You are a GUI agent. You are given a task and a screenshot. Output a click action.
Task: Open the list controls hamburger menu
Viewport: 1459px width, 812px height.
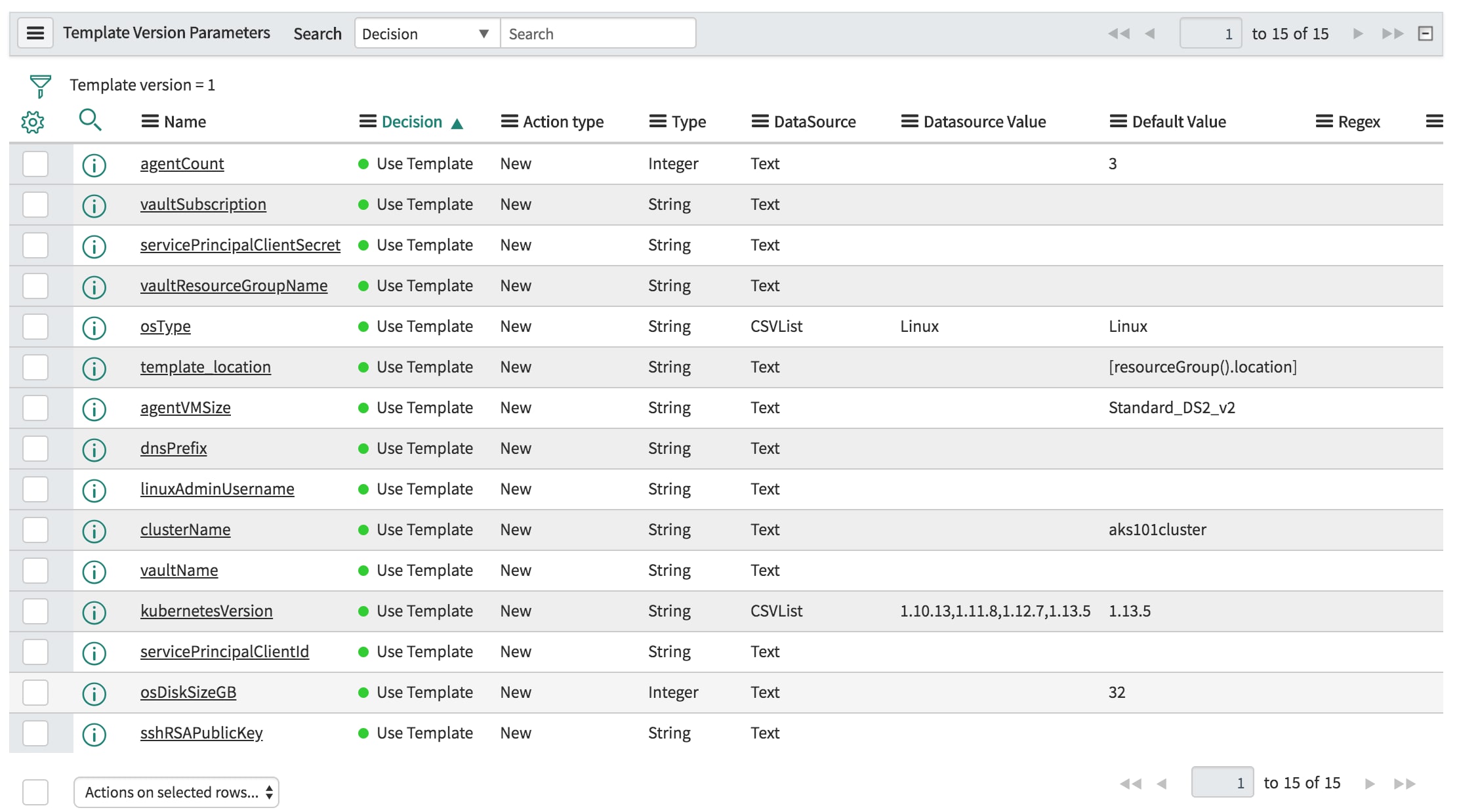pyautogui.click(x=35, y=33)
